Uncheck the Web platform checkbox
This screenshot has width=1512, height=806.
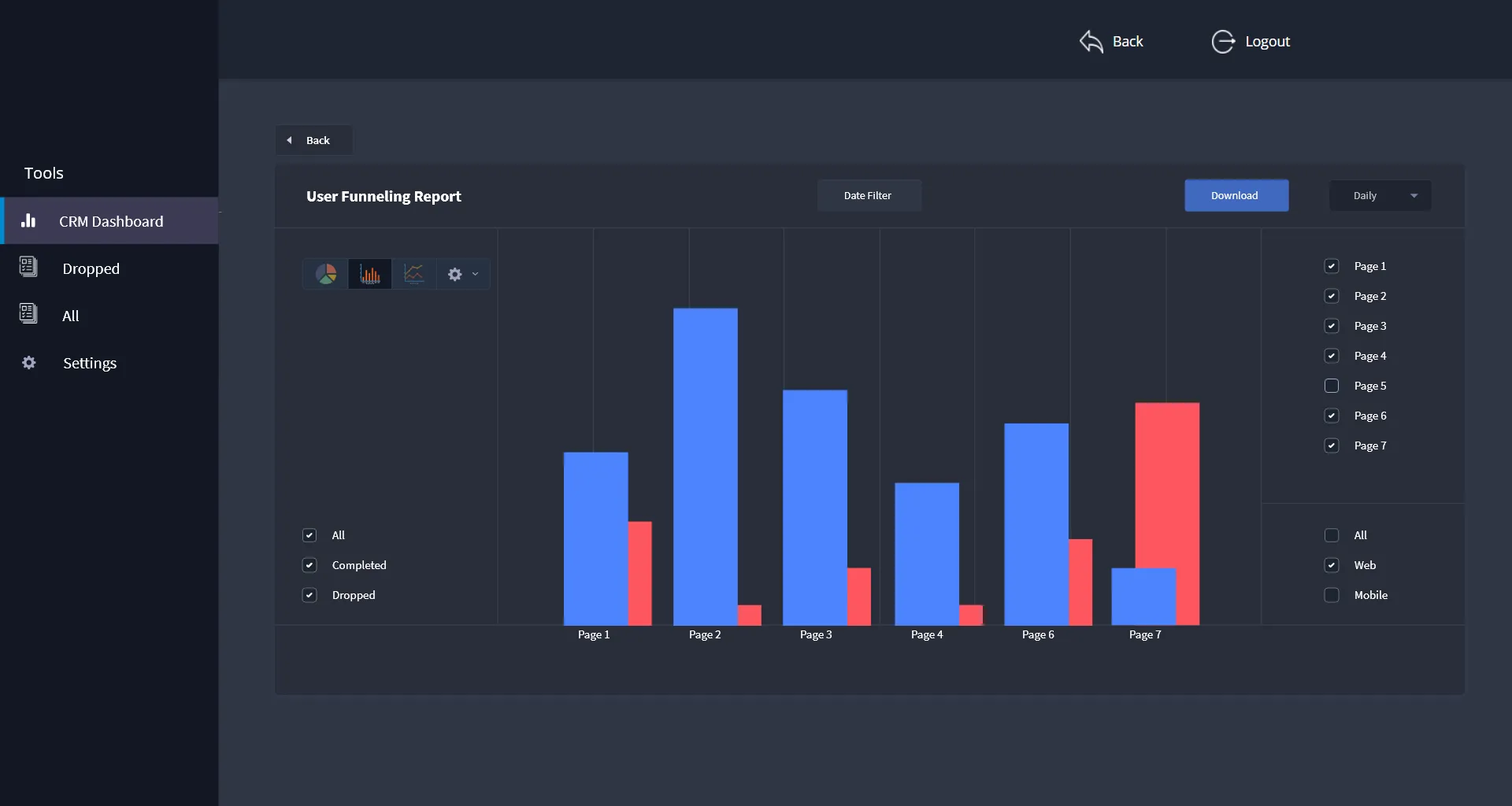click(1332, 565)
